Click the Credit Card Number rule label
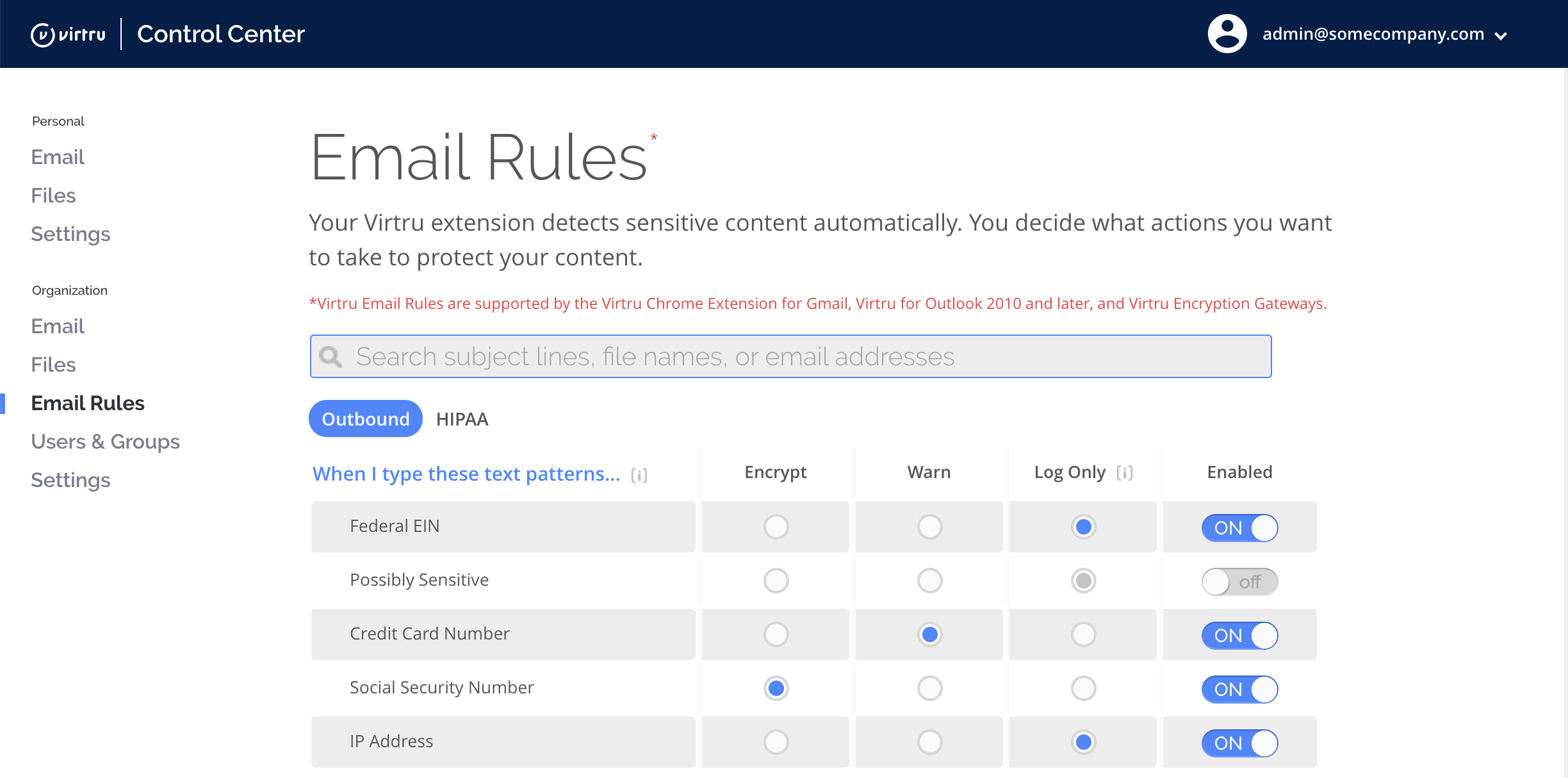 [429, 634]
